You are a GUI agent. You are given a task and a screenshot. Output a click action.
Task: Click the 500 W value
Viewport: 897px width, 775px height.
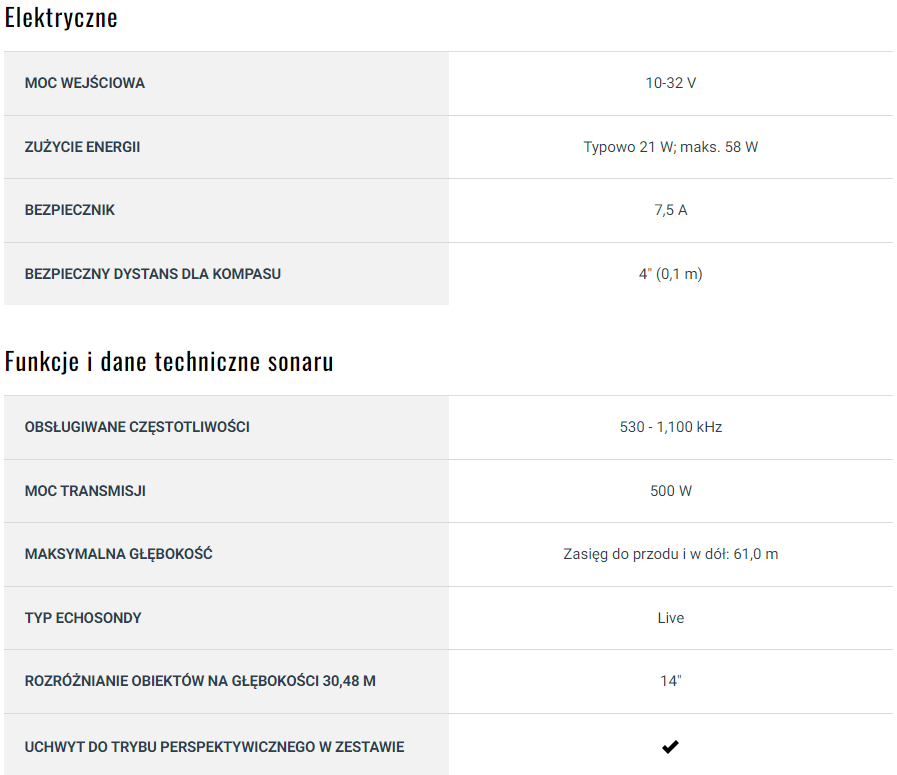tap(670, 491)
